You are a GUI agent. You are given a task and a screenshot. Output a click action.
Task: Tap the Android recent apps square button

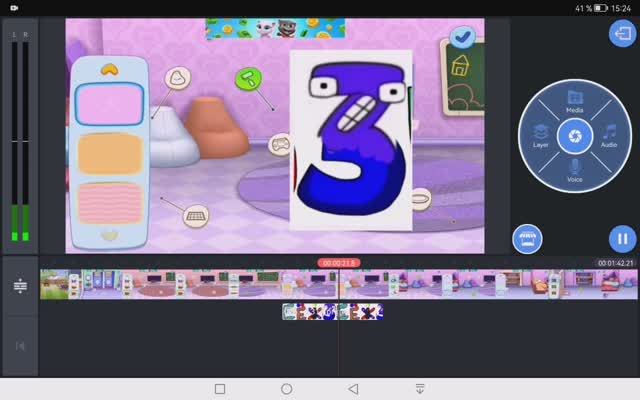tap(220, 389)
